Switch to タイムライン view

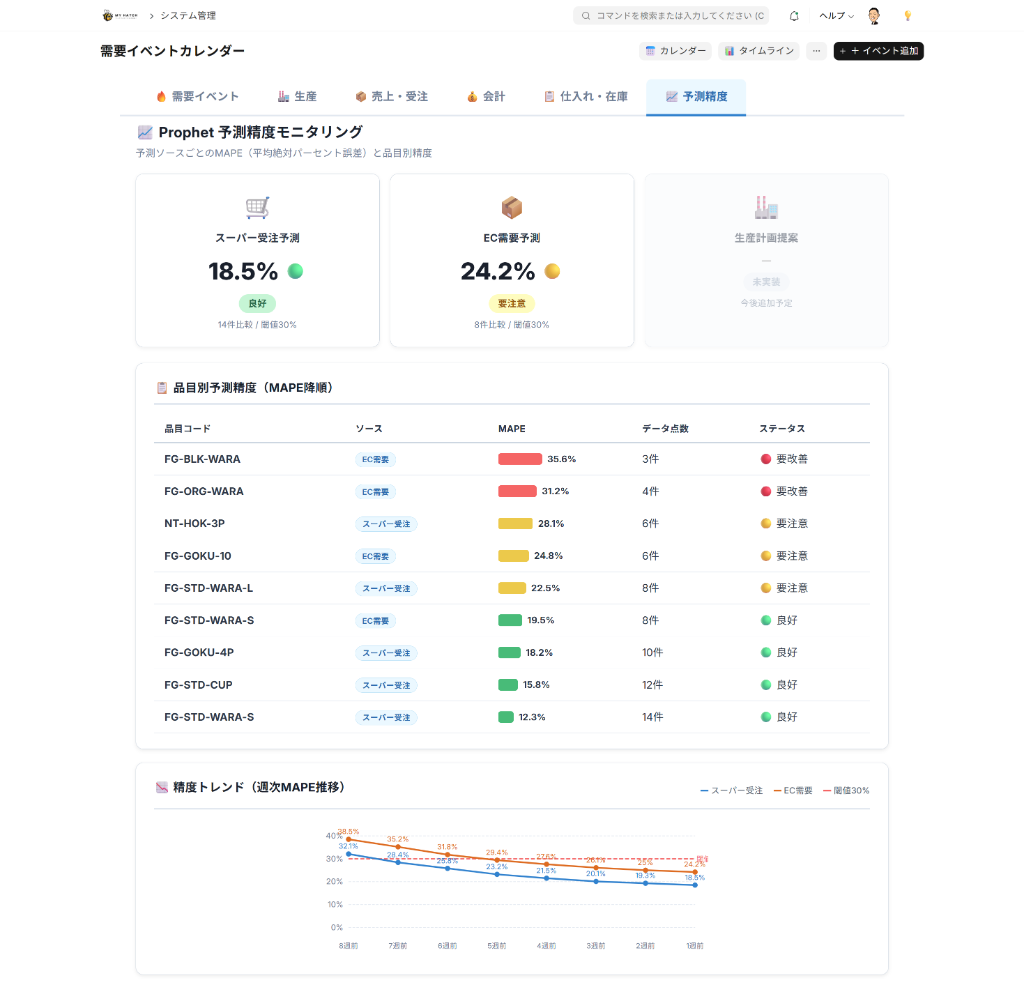[x=758, y=51]
